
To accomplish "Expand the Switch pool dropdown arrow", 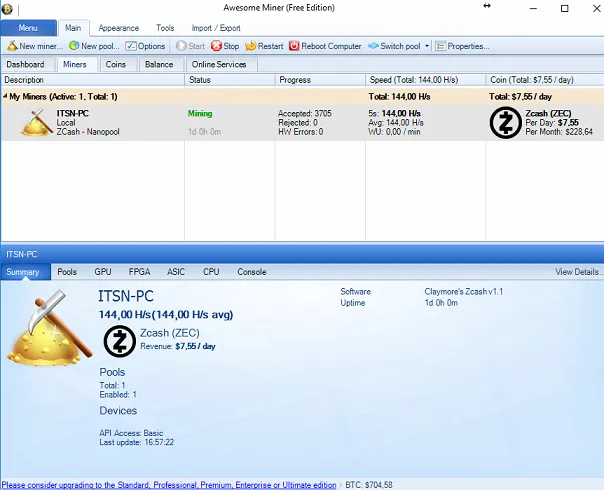I will [427, 46].
